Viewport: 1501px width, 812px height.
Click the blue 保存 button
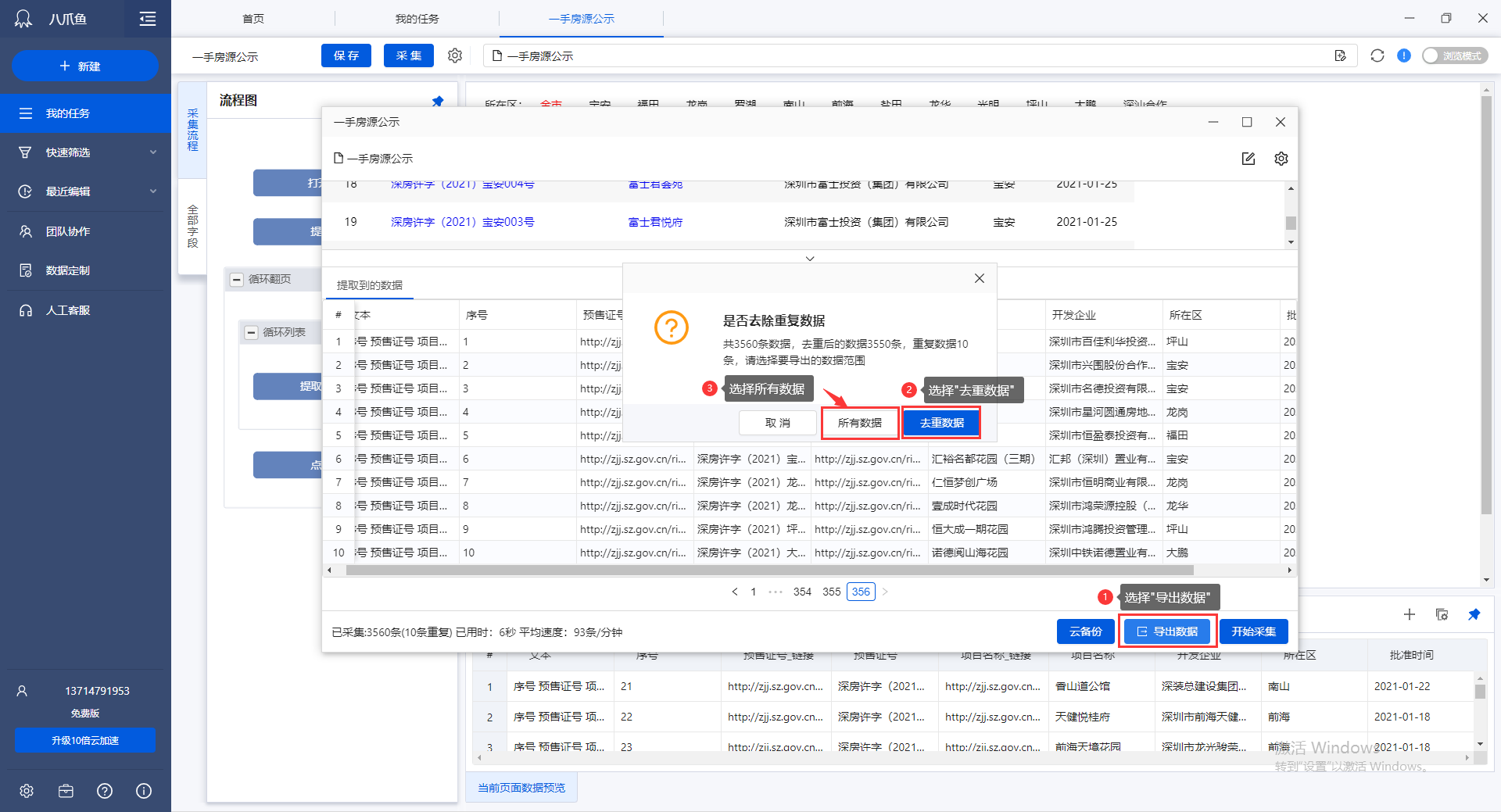click(346, 55)
